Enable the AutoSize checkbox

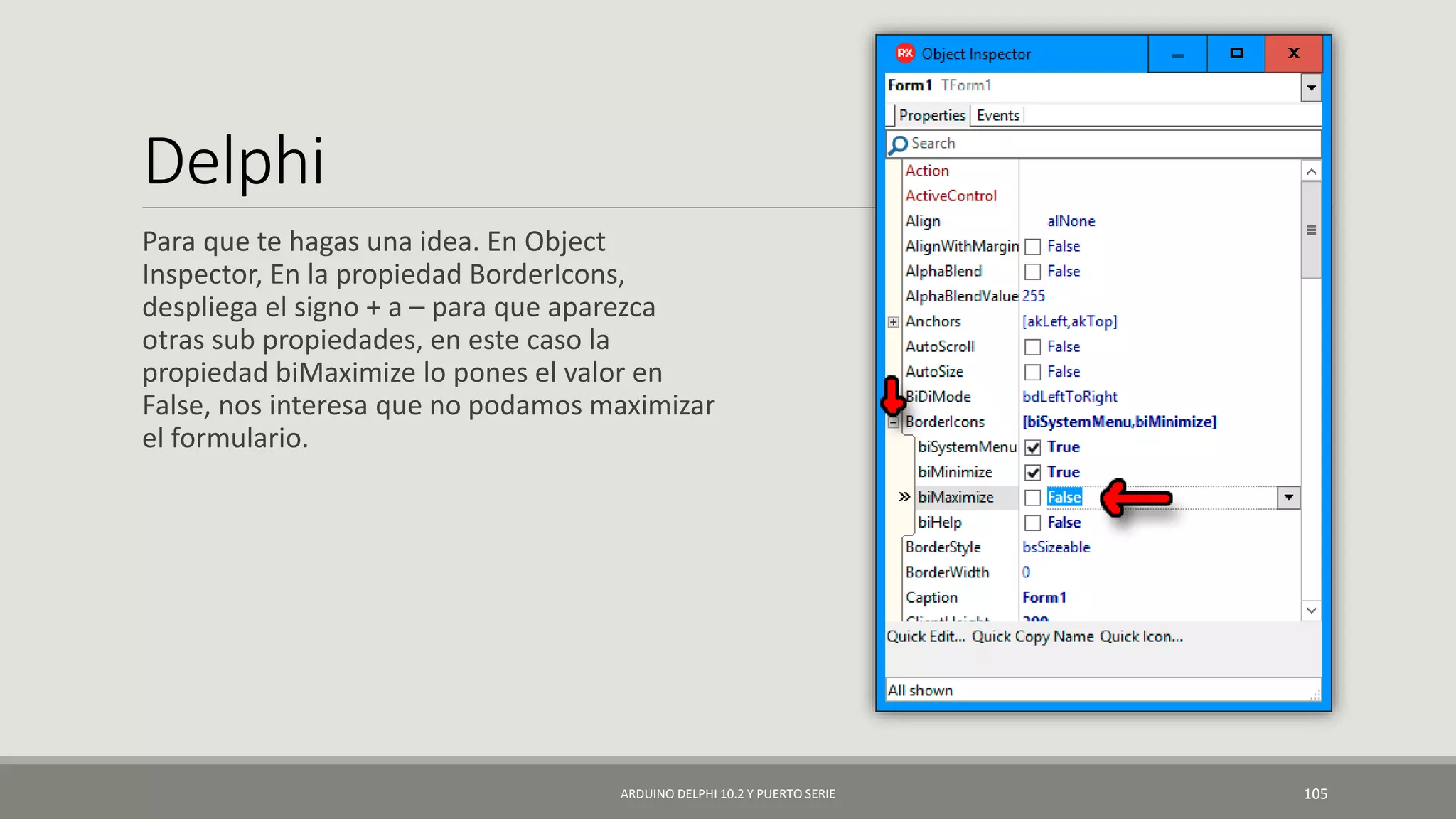1032,372
